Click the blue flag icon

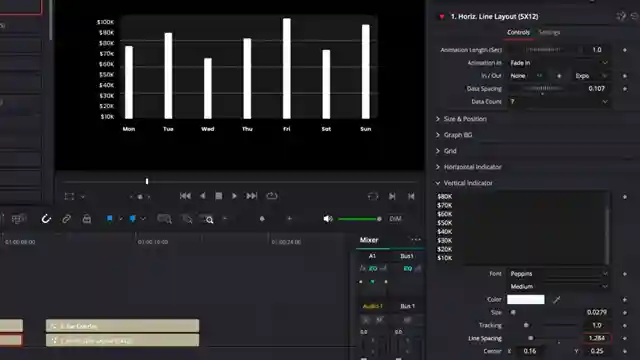pyautogui.click(x=110, y=219)
